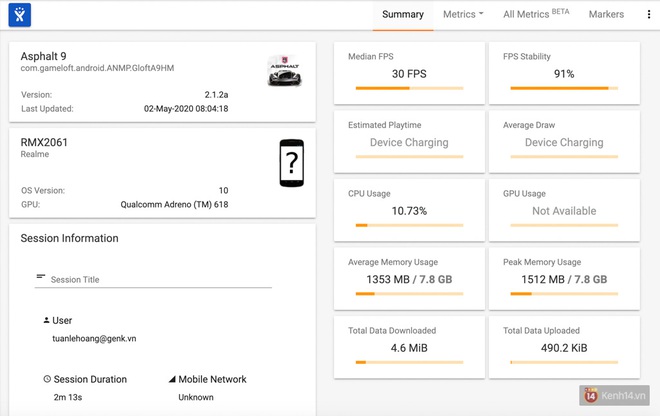Click the FPS Stability progress bar
660x416 pixels.
coord(564,88)
